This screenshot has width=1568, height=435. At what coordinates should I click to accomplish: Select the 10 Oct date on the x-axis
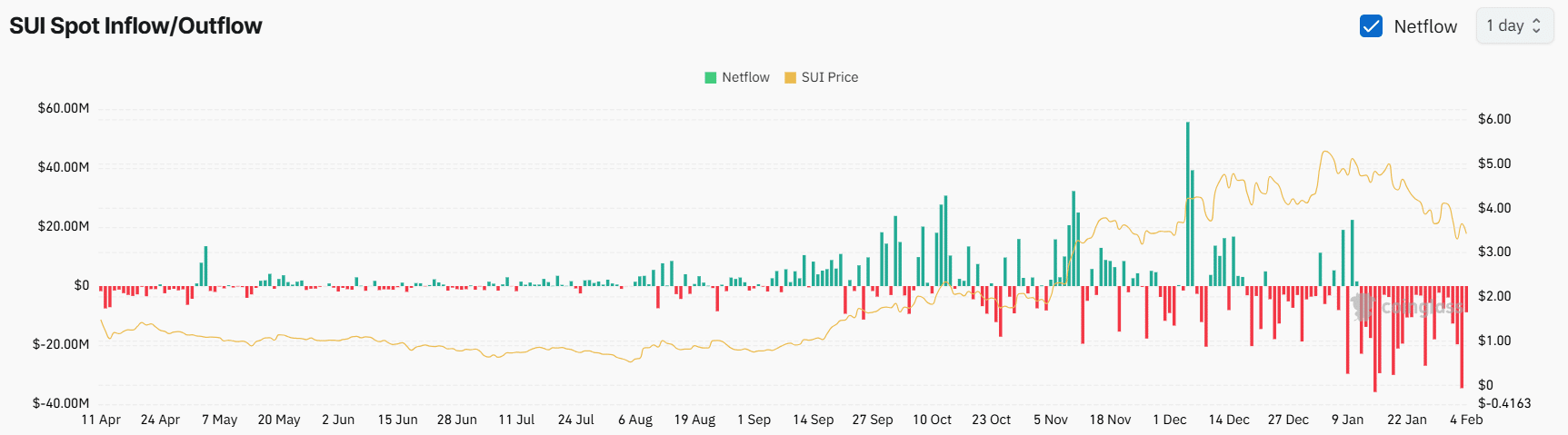tap(932, 420)
